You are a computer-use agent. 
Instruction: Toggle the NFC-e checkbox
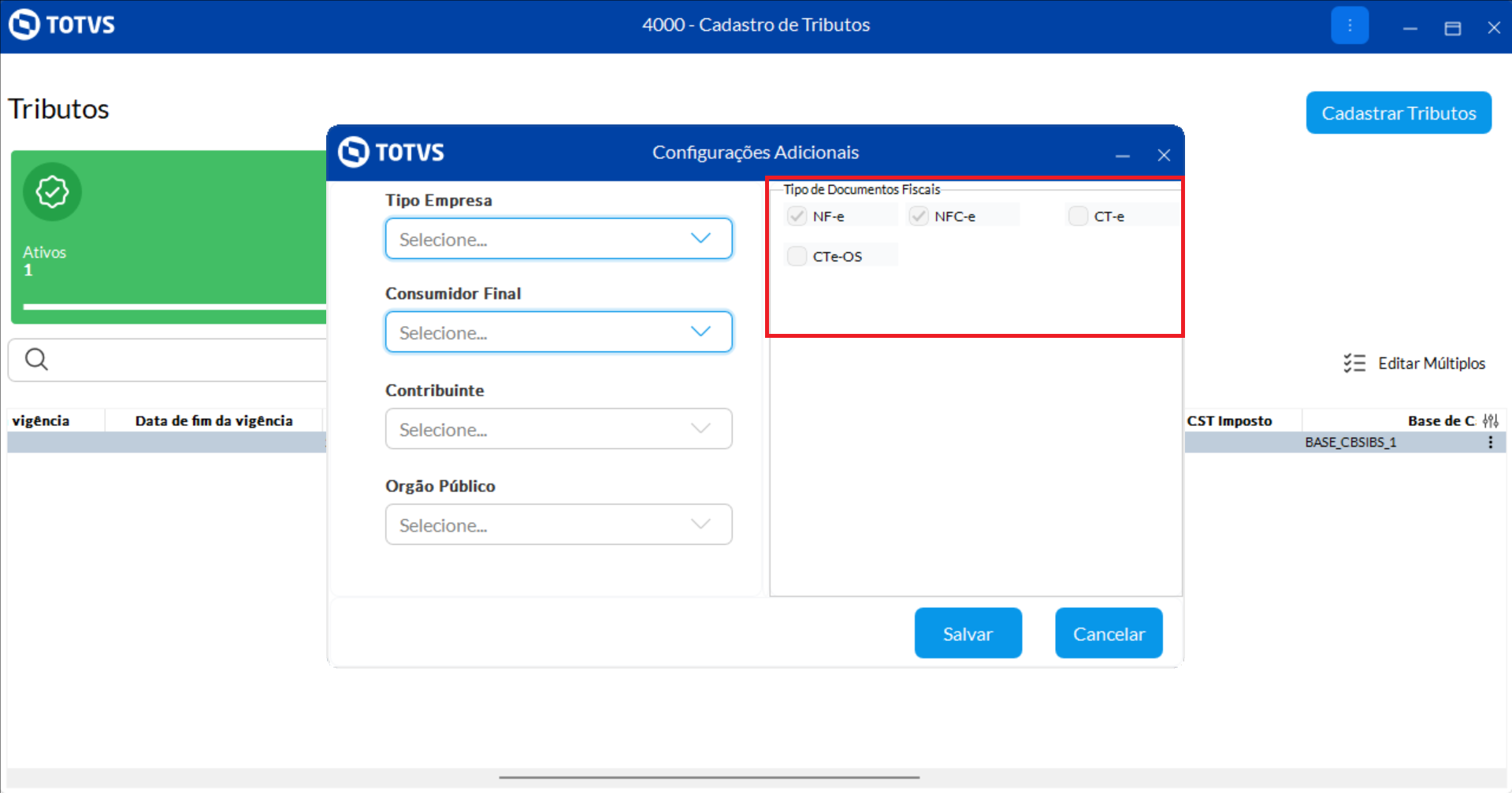919,216
